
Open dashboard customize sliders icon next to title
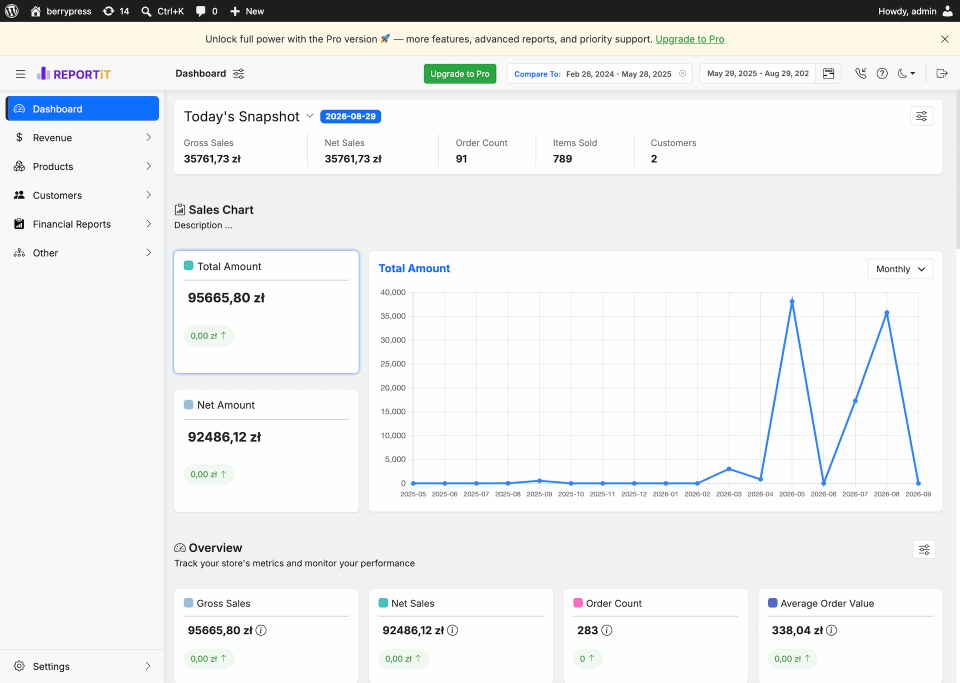pyautogui.click(x=239, y=73)
